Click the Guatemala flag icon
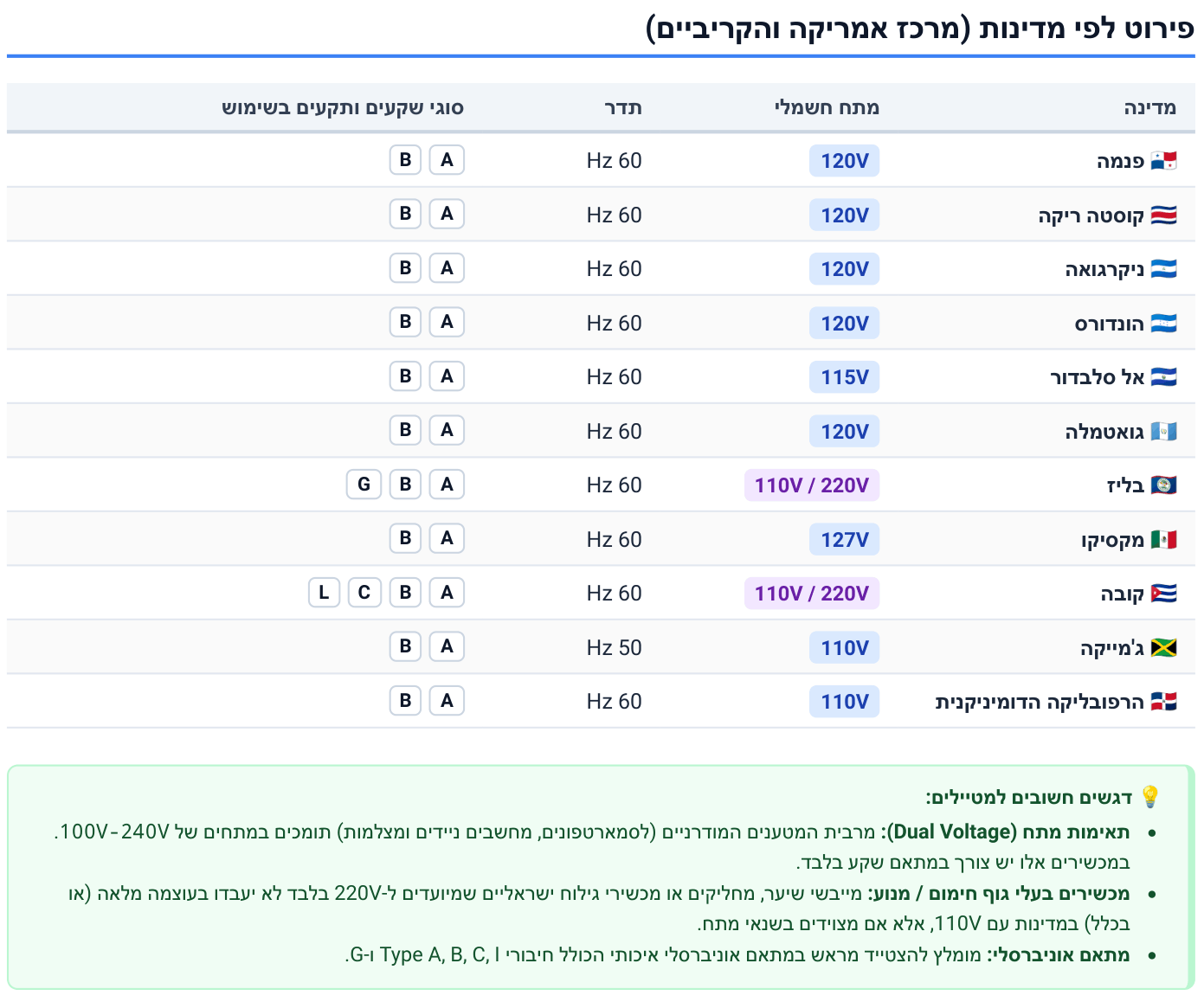This screenshot has width=1204, height=1002. pyautogui.click(x=1163, y=432)
